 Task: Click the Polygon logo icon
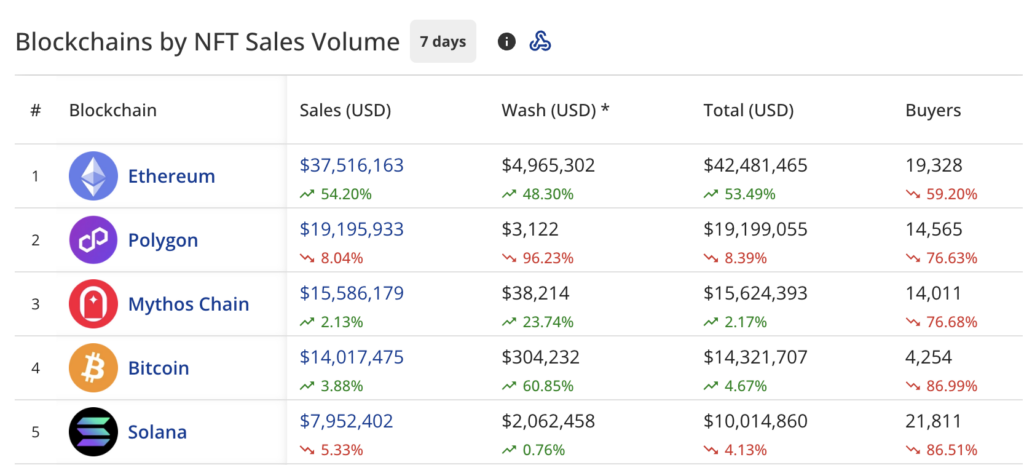(93, 240)
